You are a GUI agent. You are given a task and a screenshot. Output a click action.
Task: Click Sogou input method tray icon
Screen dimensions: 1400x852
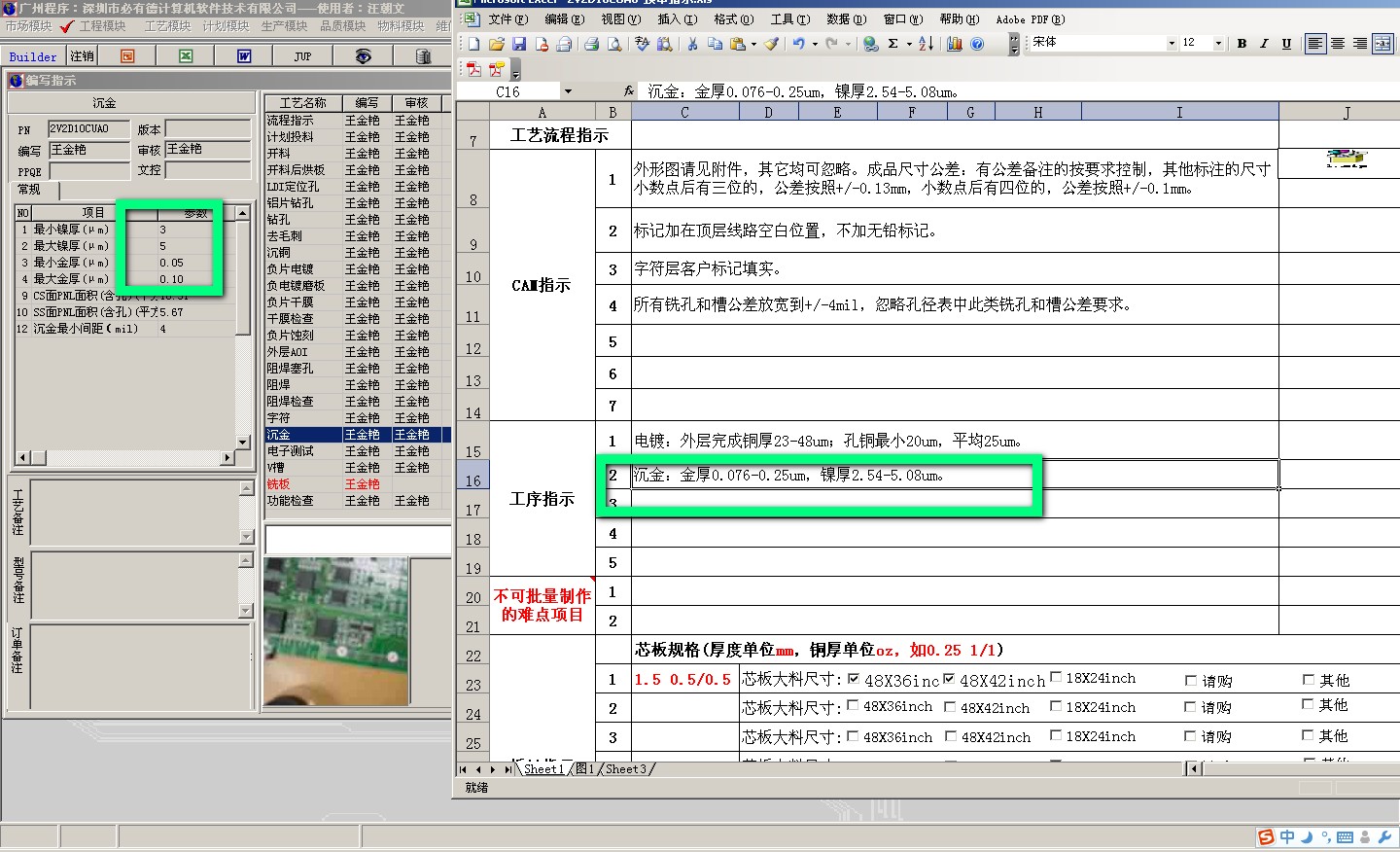tap(1266, 836)
